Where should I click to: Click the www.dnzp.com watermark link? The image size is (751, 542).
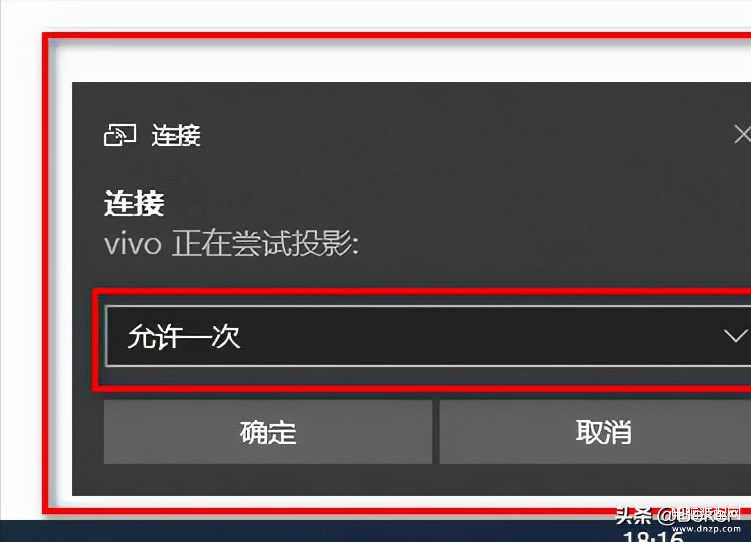point(706,529)
